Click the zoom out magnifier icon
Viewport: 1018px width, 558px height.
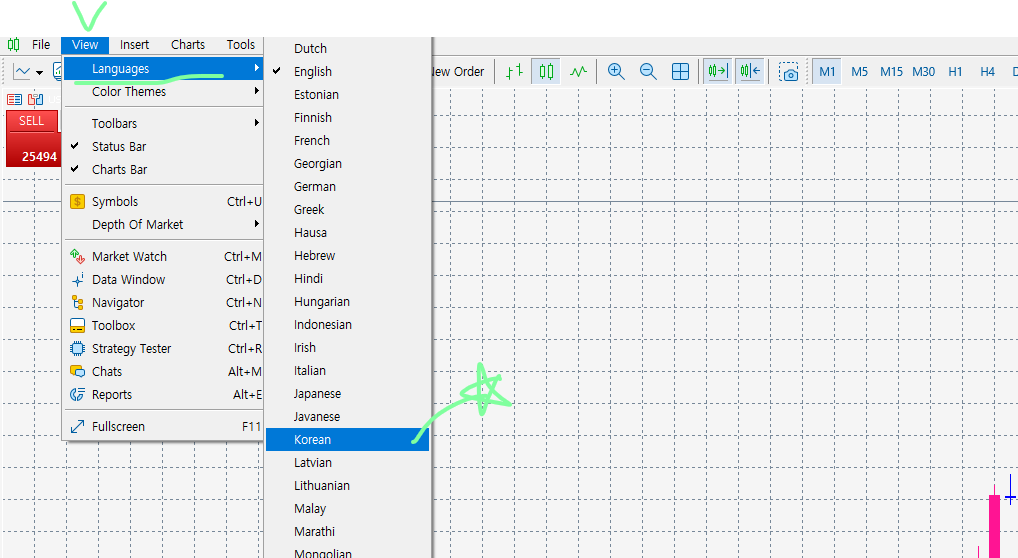[x=648, y=72]
